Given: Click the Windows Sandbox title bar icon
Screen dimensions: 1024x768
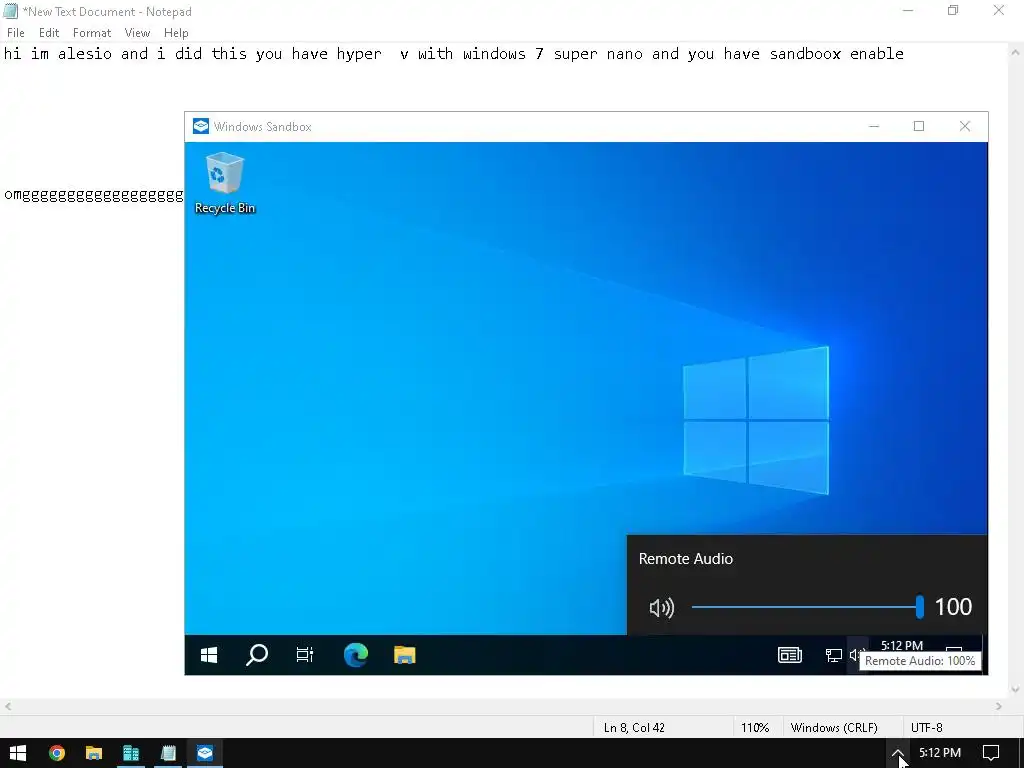Looking at the screenshot, I should pyautogui.click(x=201, y=126).
